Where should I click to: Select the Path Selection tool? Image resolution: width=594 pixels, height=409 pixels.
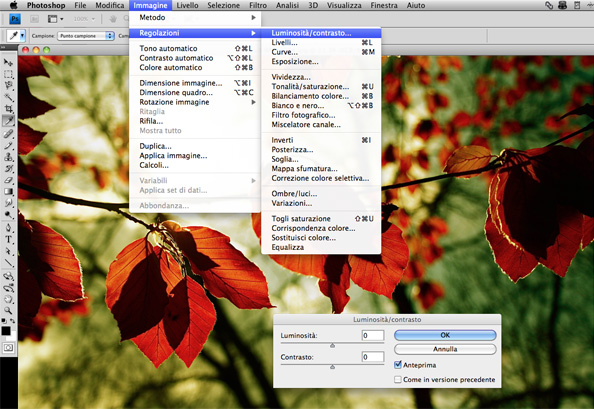click(8, 251)
